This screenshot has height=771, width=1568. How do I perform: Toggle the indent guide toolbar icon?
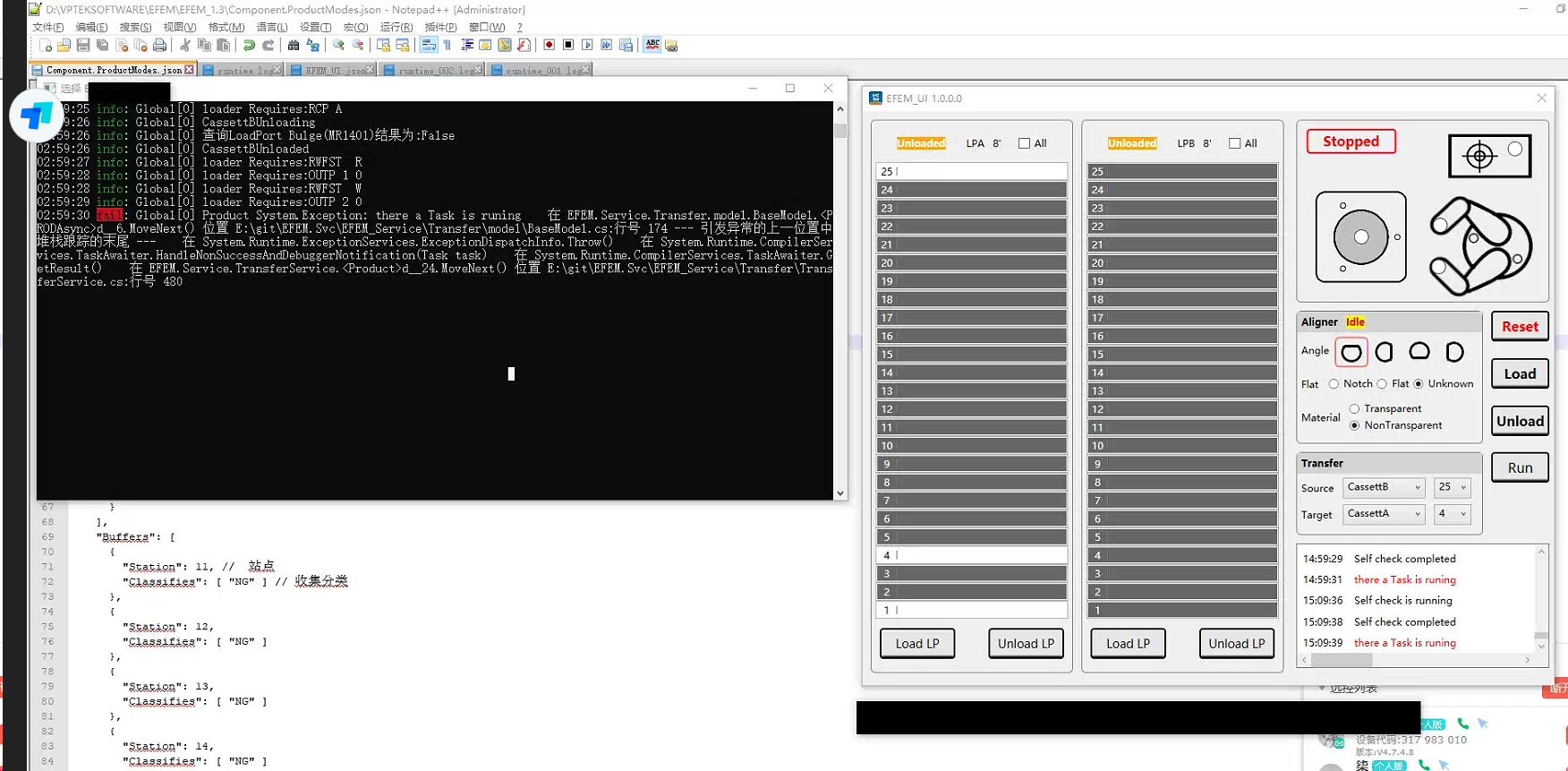tap(466, 45)
